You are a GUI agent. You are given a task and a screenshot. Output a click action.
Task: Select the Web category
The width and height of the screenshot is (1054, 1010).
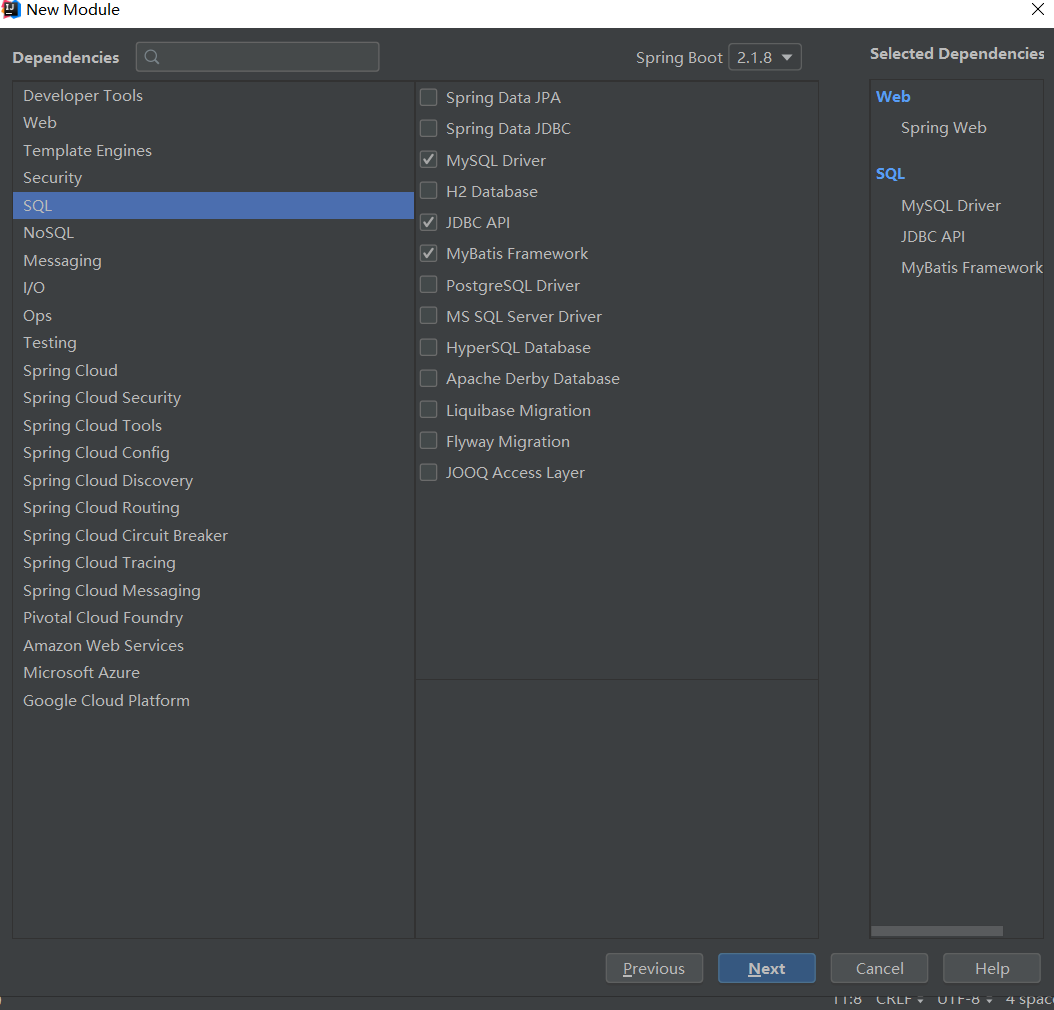(213, 123)
